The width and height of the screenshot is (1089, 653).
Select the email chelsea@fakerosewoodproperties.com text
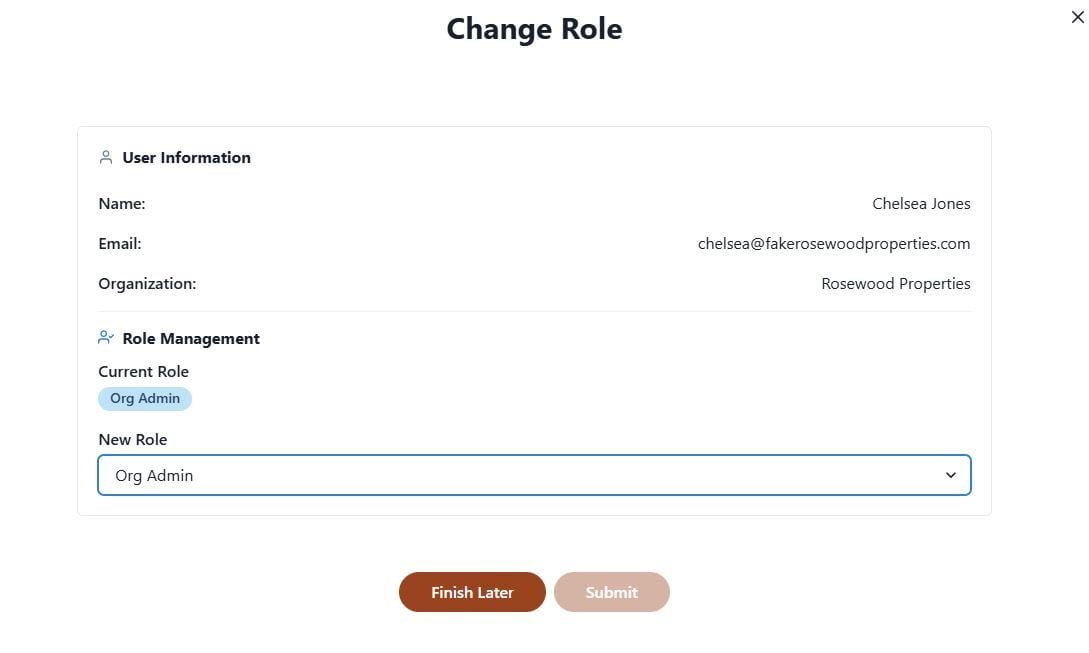click(x=833, y=244)
